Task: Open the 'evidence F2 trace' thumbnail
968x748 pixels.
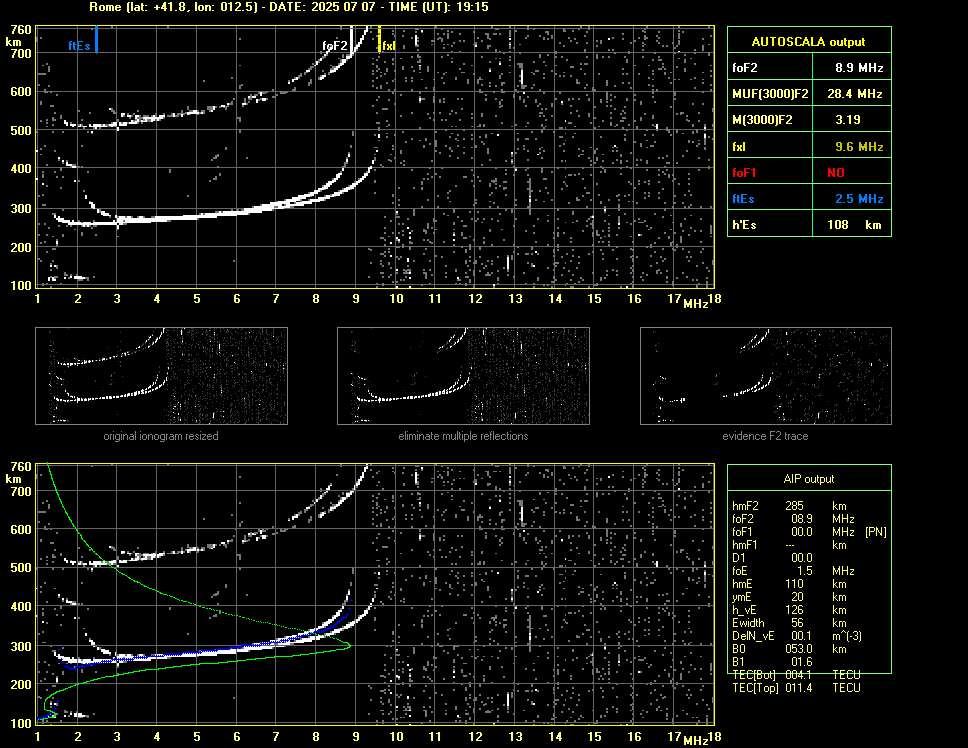Action: [766, 376]
